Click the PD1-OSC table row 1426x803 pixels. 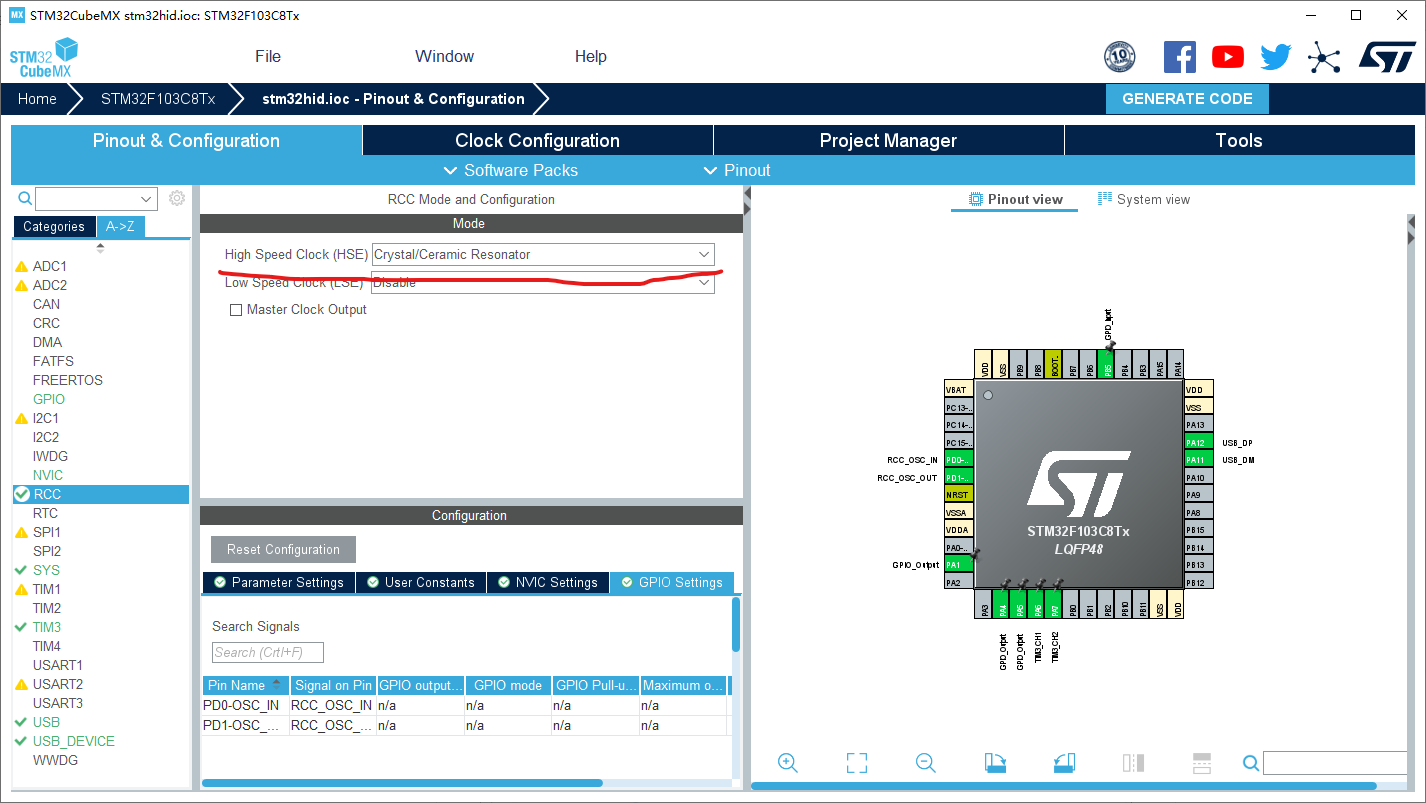[x=465, y=725]
